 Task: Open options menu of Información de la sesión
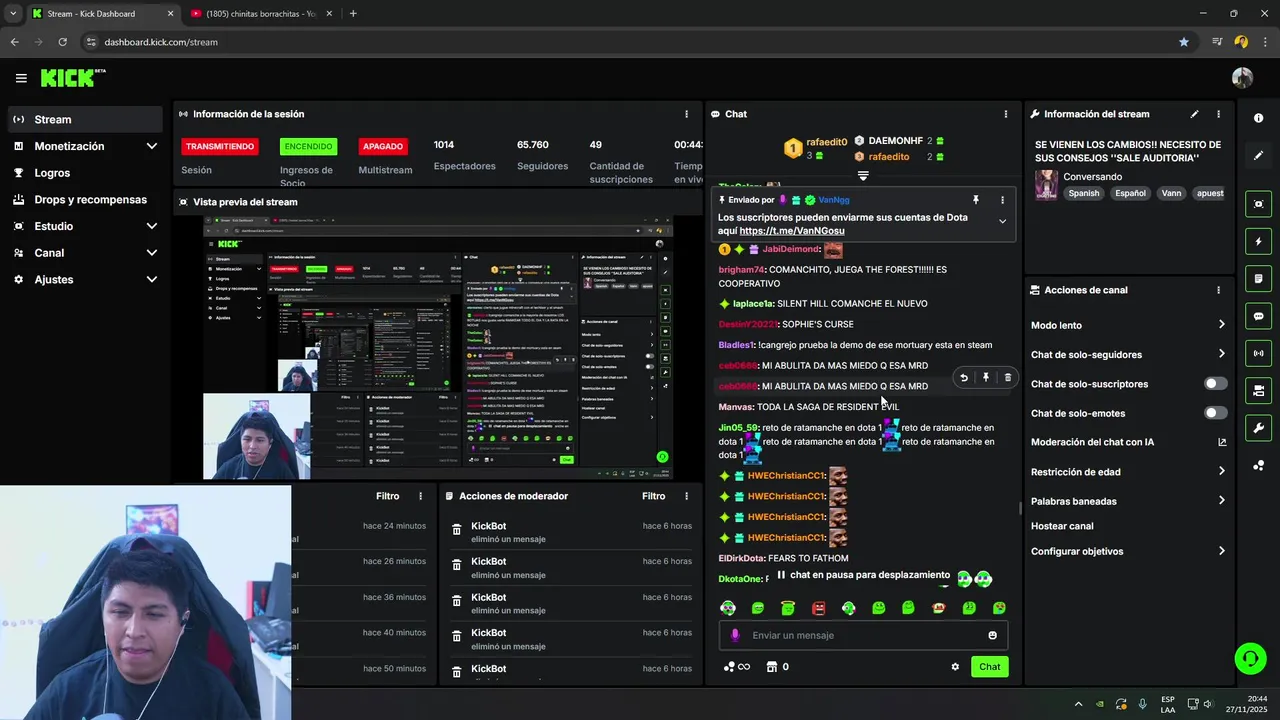(686, 114)
